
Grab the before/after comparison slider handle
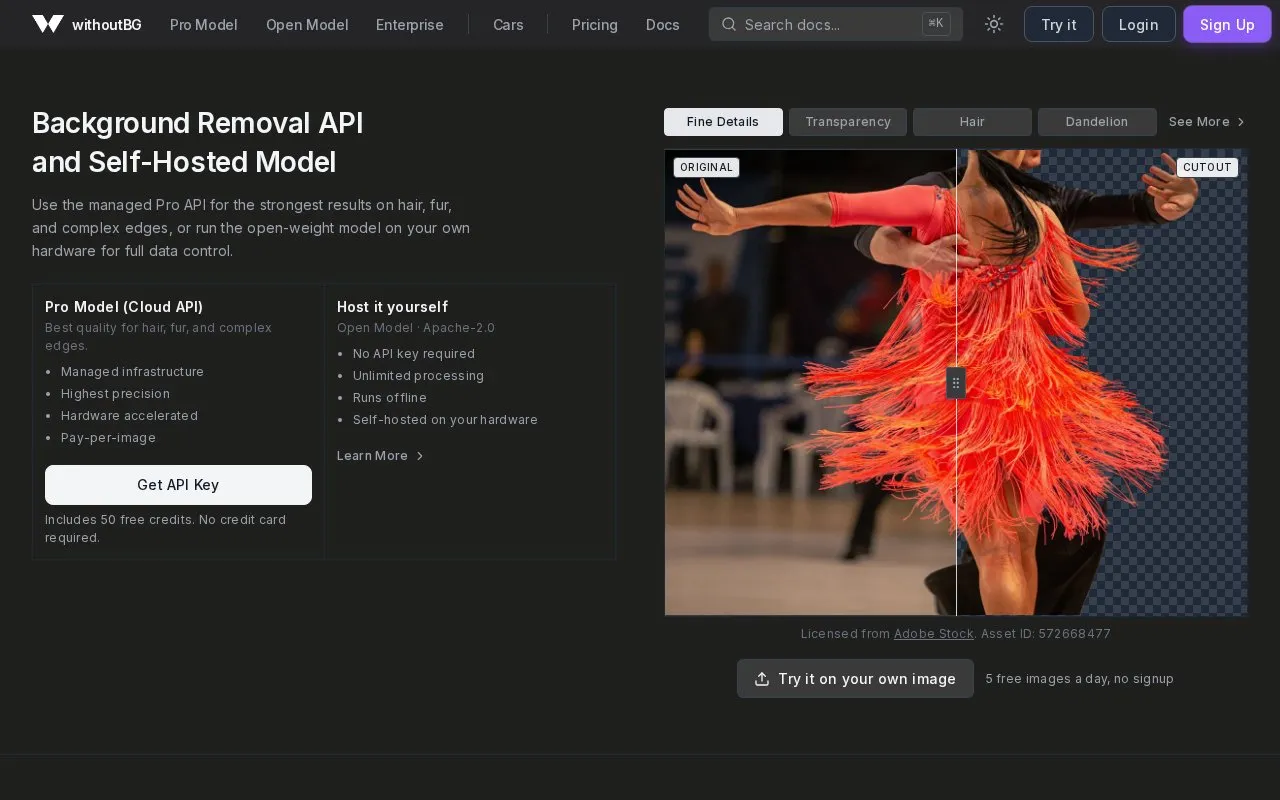tap(956, 383)
